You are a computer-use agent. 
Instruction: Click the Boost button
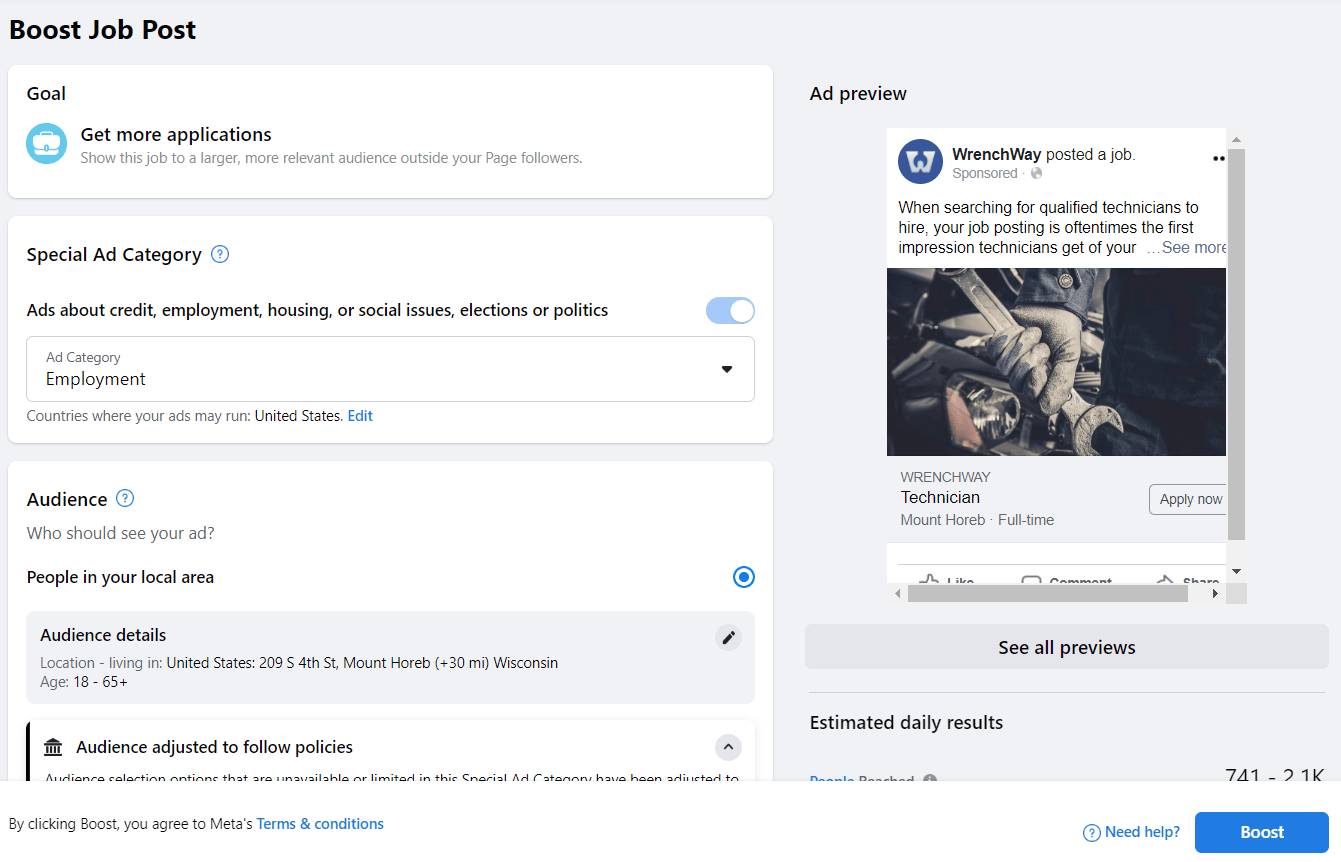tap(1262, 832)
